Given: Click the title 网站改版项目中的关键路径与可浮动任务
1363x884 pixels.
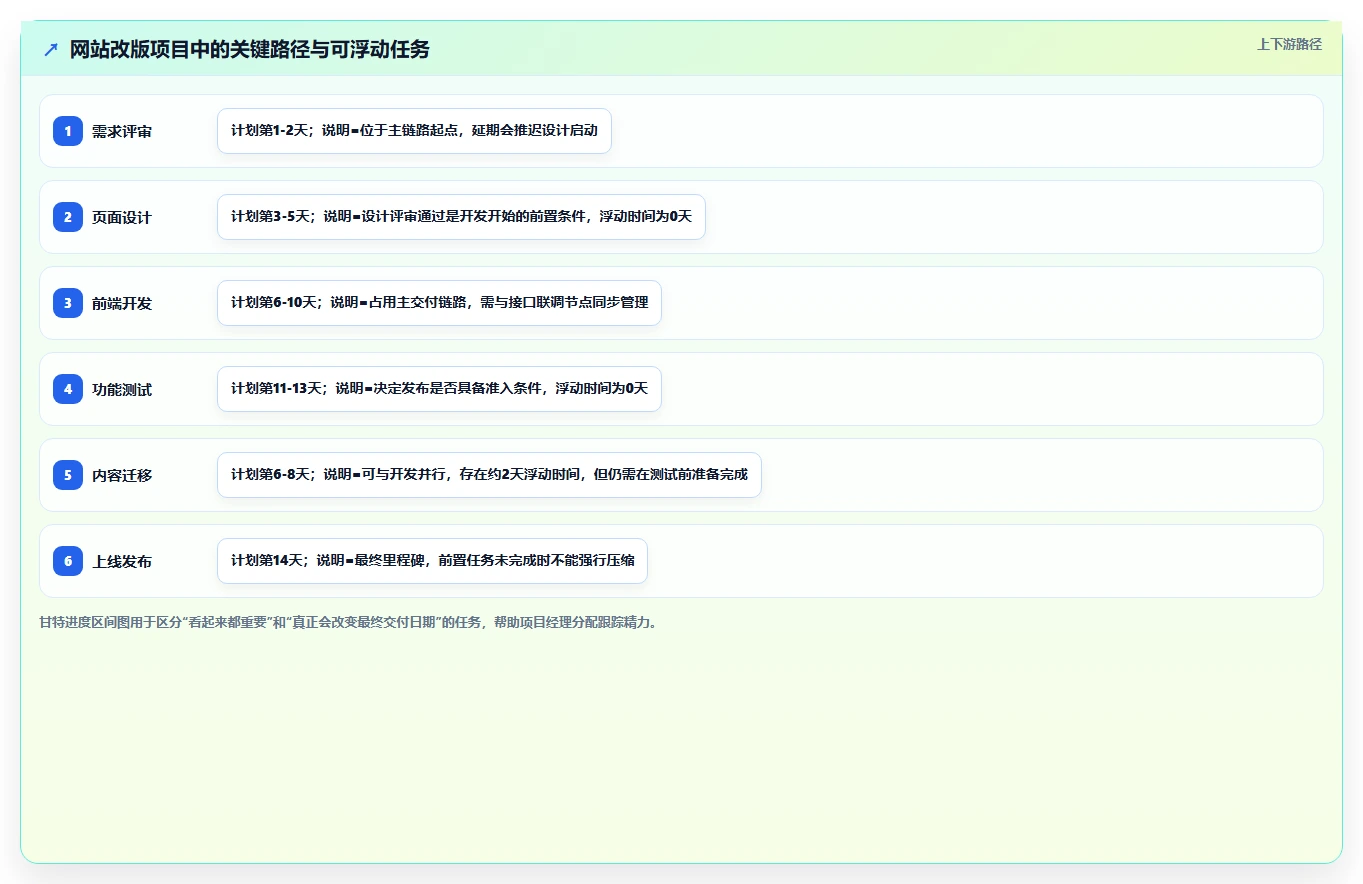Looking at the screenshot, I should 250,49.
